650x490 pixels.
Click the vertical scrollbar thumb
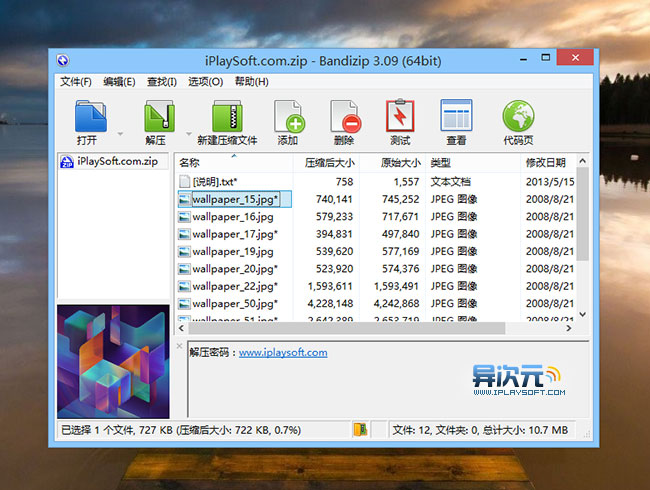(582, 214)
